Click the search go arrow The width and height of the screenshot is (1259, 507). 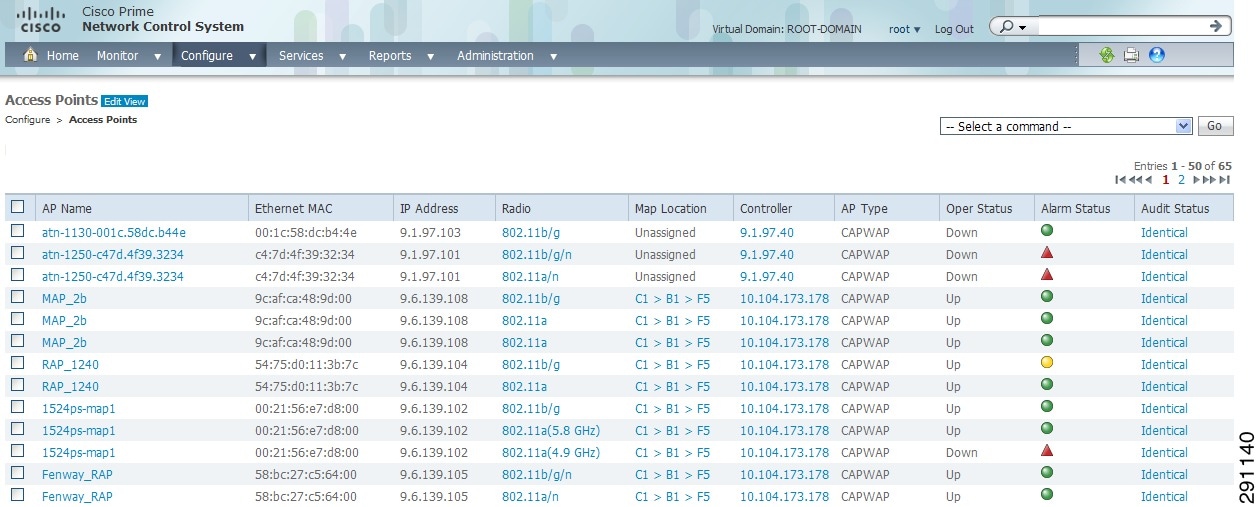click(1217, 26)
